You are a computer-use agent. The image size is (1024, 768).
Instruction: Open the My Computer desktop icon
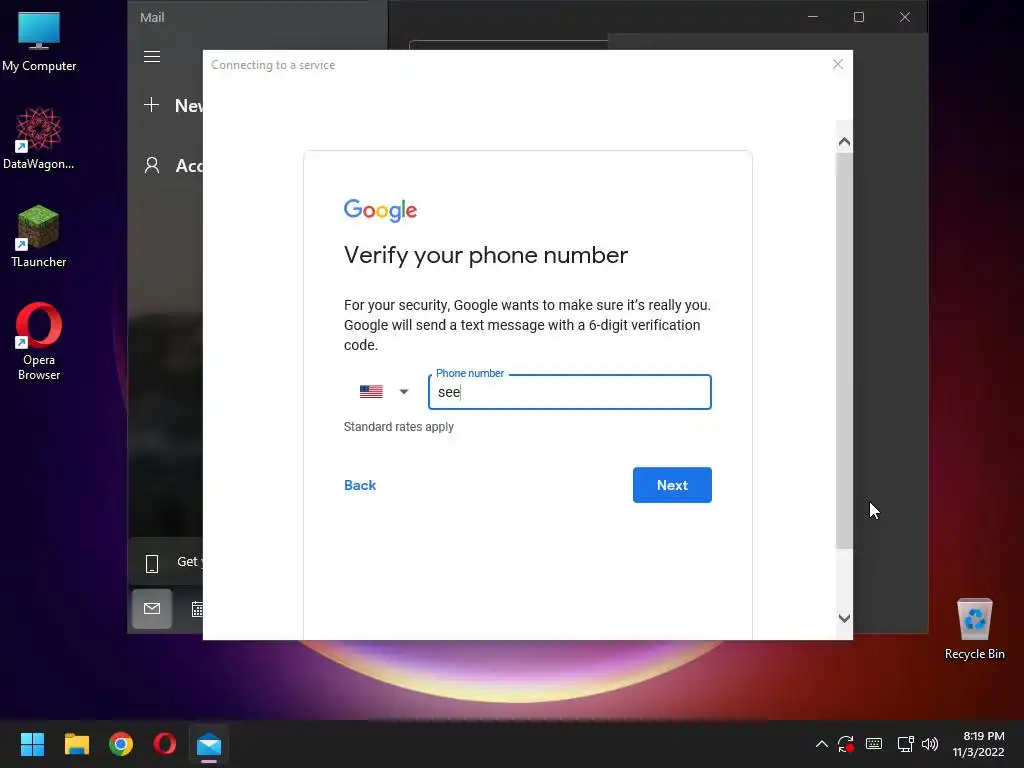point(39,42)
